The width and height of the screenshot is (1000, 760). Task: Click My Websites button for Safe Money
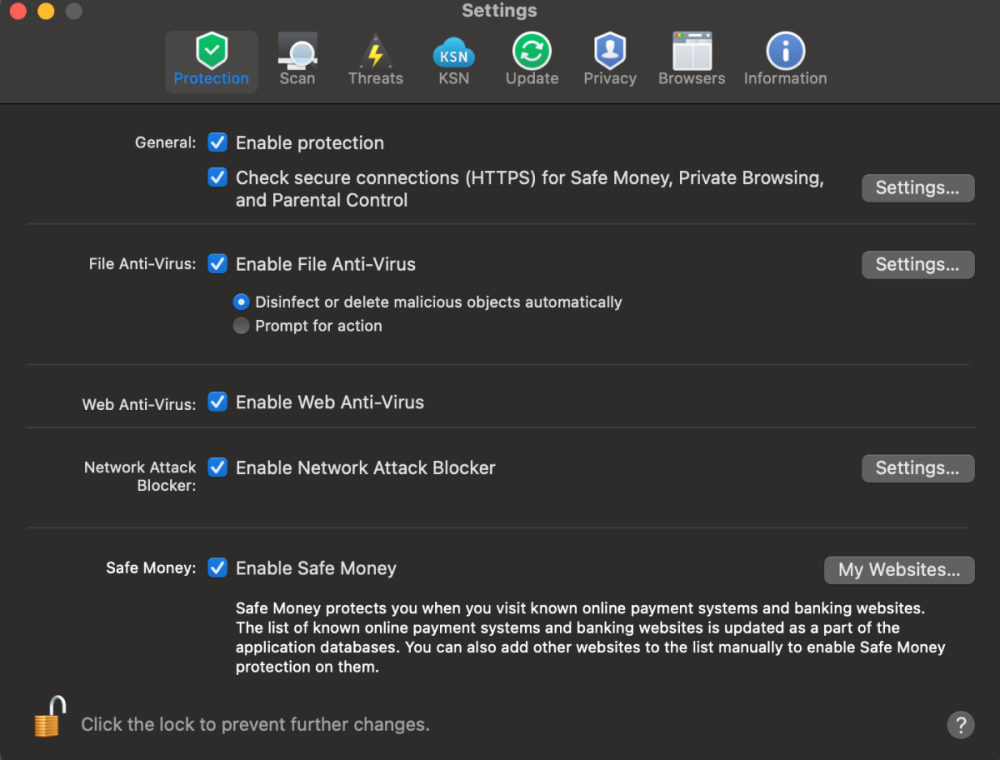(898, 569)
